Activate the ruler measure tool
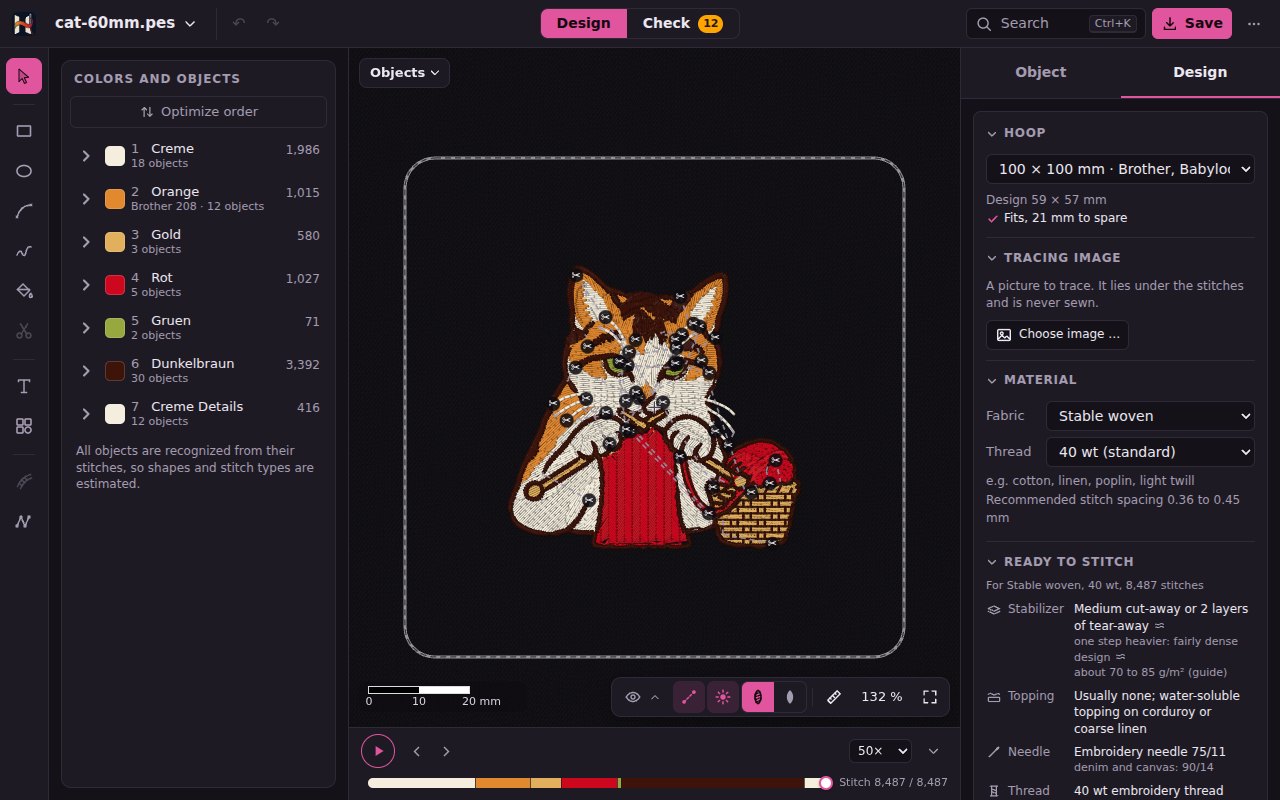 (x=834, y=697)
